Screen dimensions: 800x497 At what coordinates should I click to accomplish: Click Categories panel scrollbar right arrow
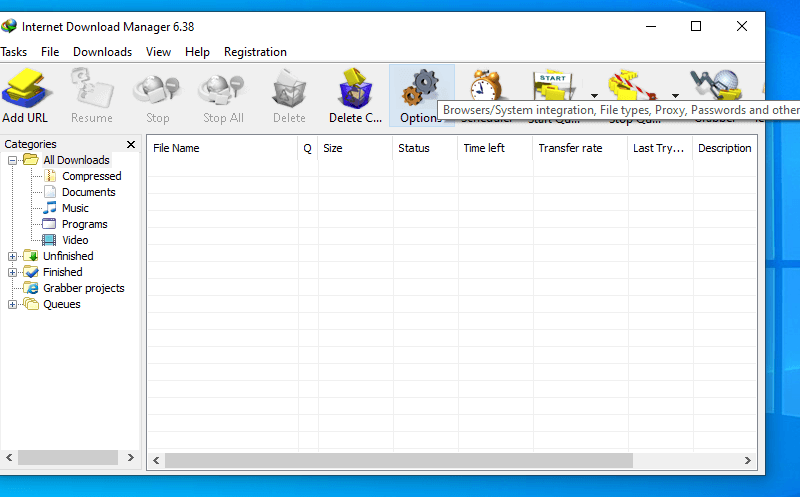[x=131, y=458]
